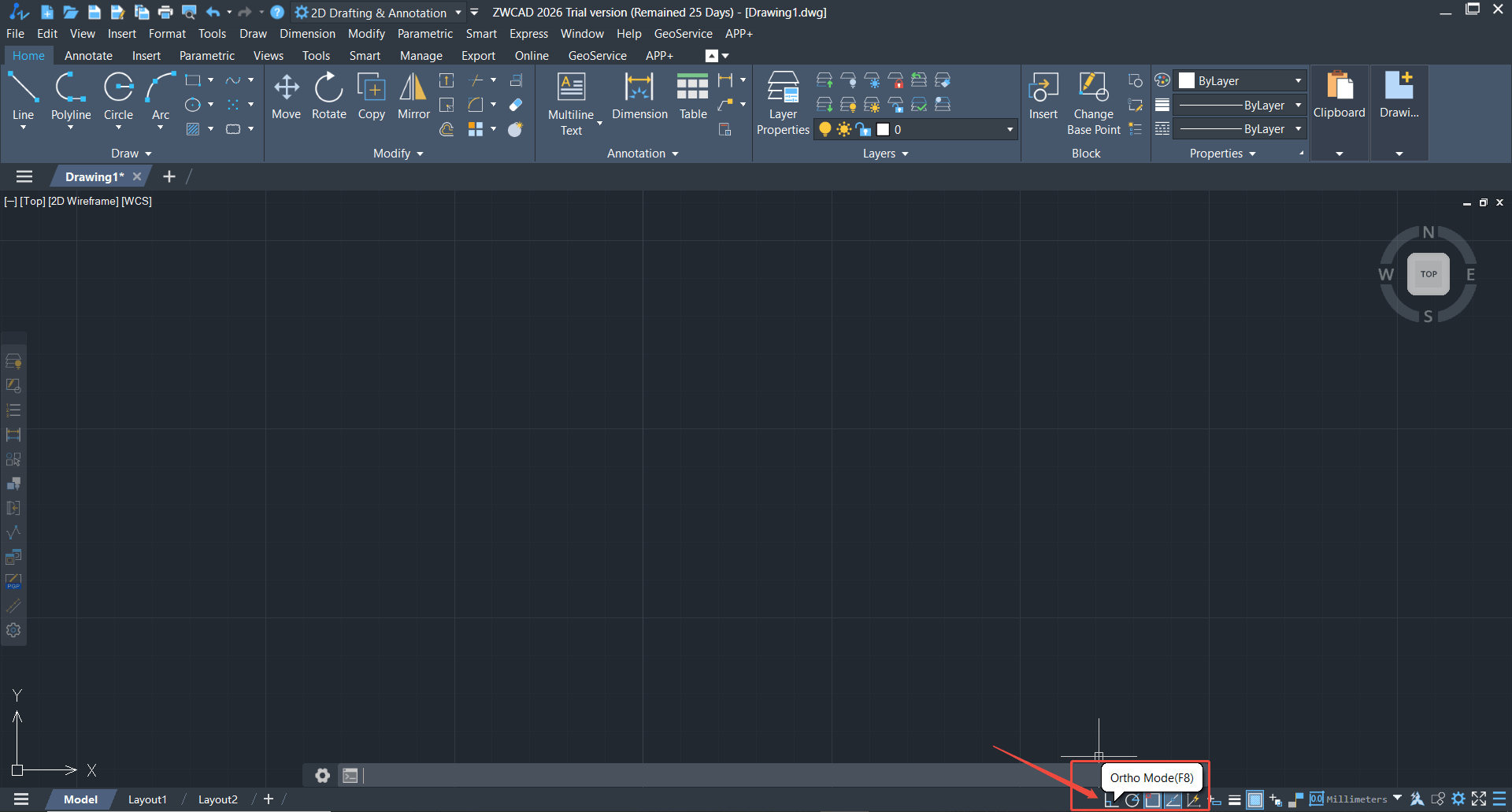Toggle layer 0 on/off light bulb
This screenshot has width=1512, height=812.
point(825,129)
